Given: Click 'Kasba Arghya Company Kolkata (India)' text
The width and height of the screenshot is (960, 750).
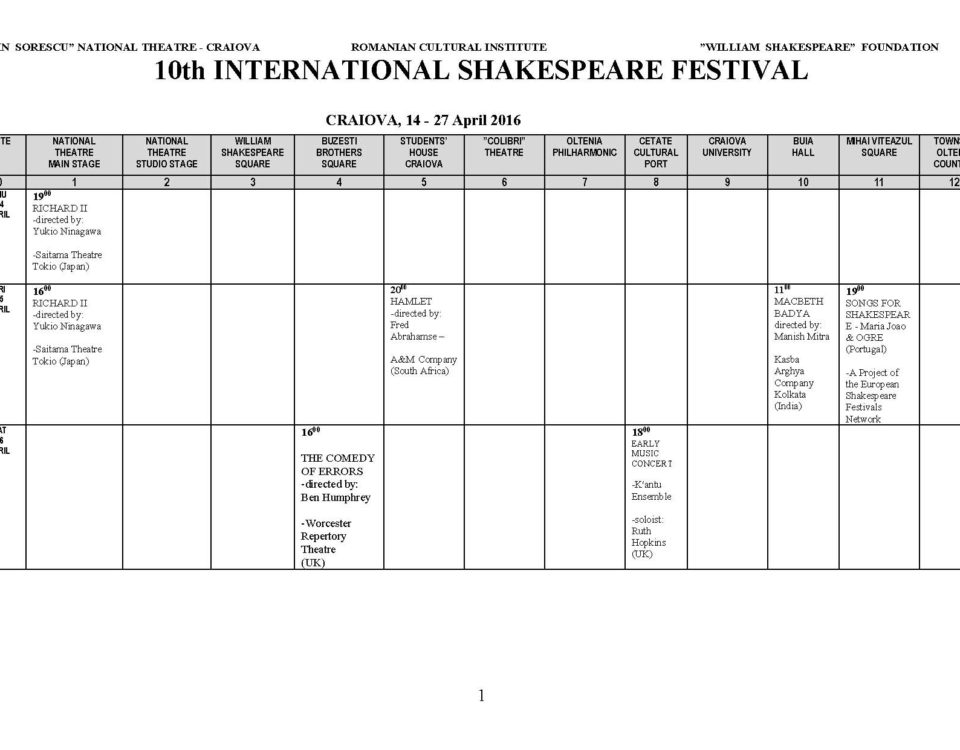Looking at the screenshot, I should point(793,383).
